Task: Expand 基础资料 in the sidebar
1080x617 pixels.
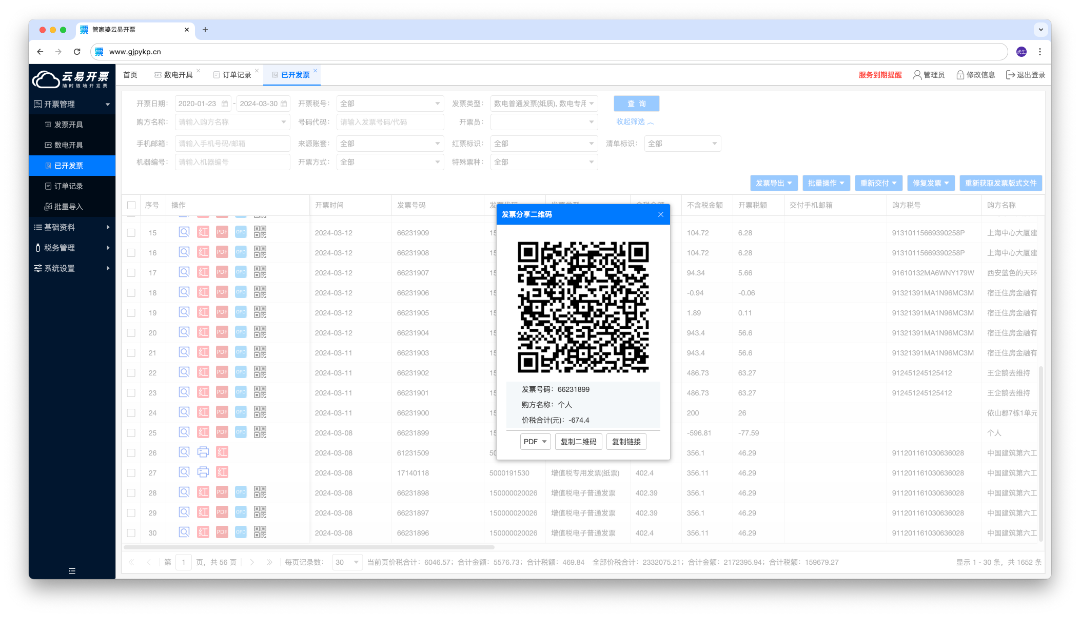Action: 72,227
